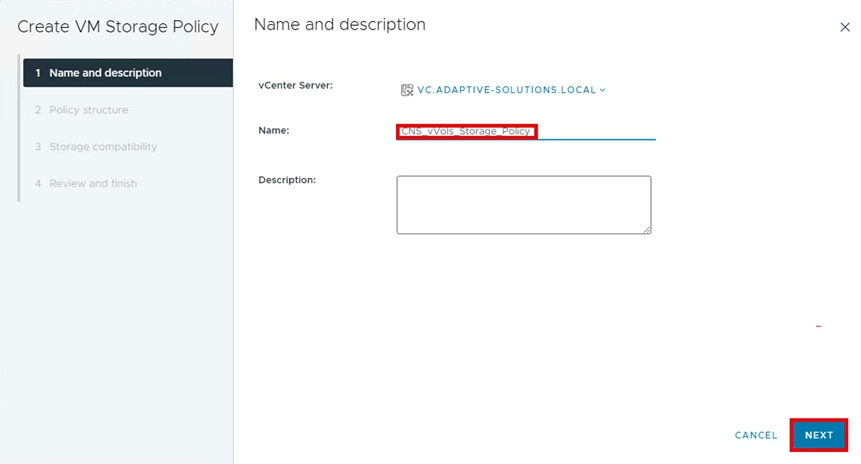Click the Name and description heading
Viewport: 861px width, 464px height.
tap(339, 24)
